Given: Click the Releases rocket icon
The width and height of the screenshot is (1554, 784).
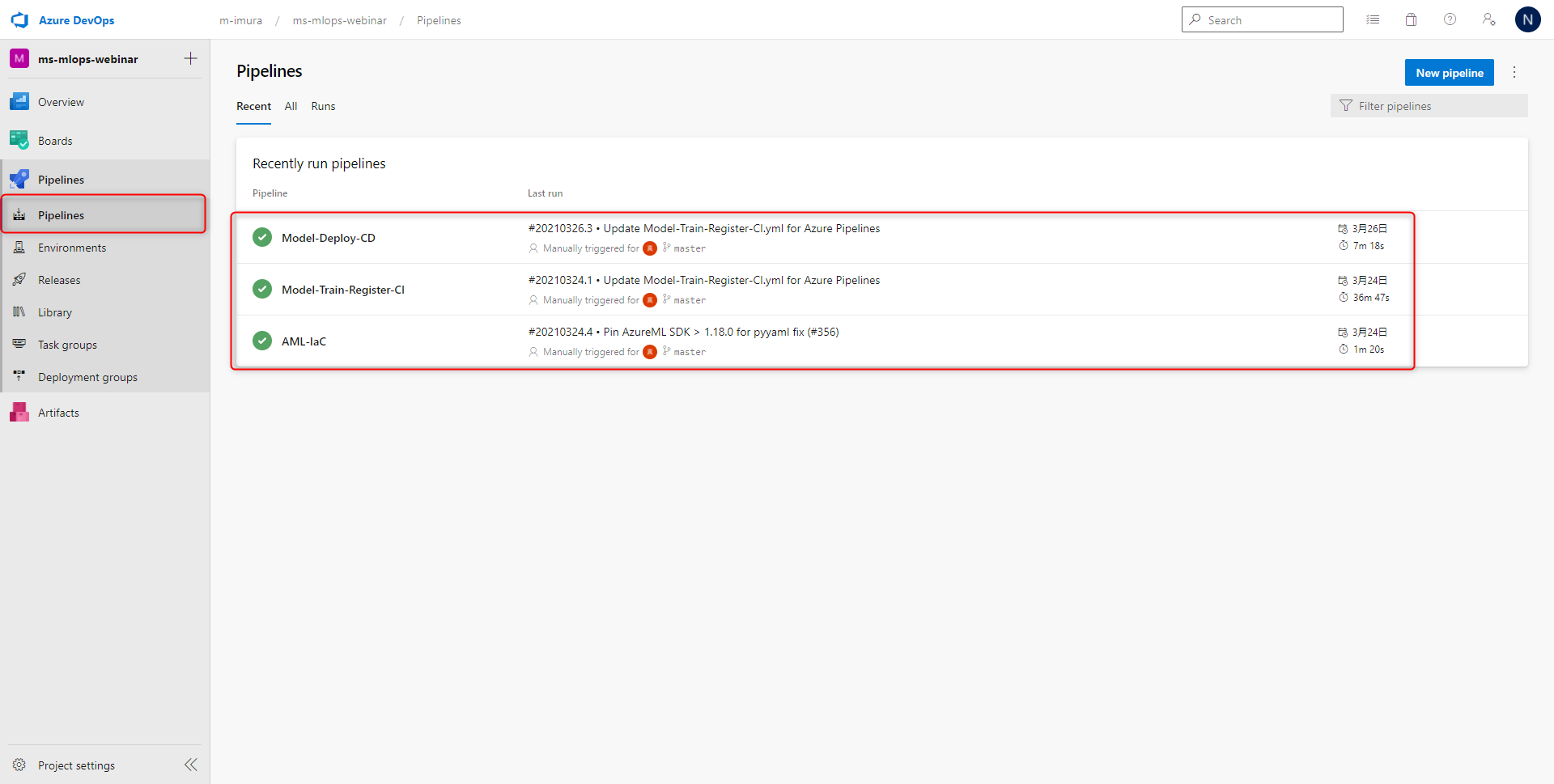Looking at the screenshot, I should (x=19, y=280).
